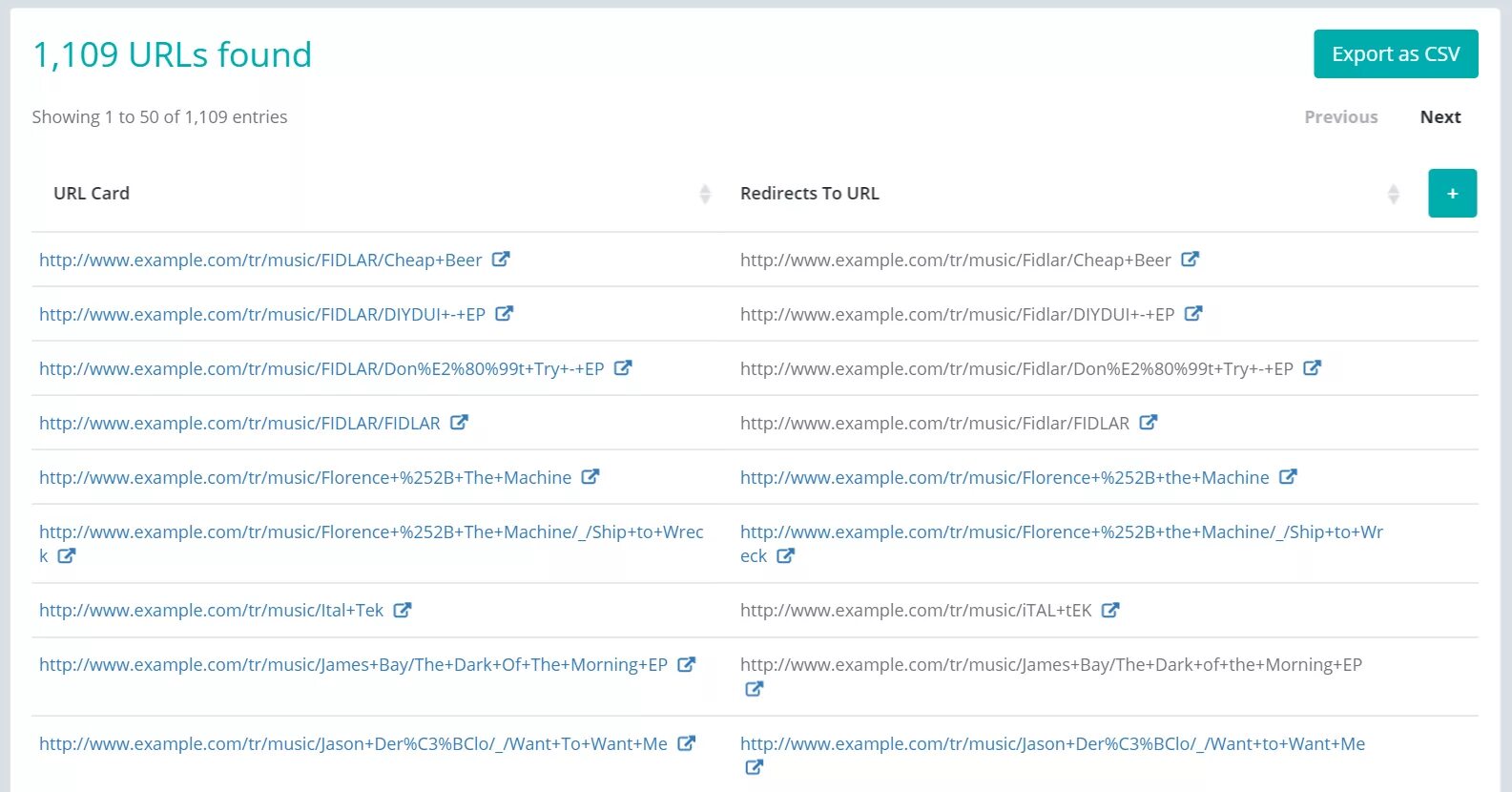Click the teal plus add-column button
1512x792 pixels.
point(1452,193)
